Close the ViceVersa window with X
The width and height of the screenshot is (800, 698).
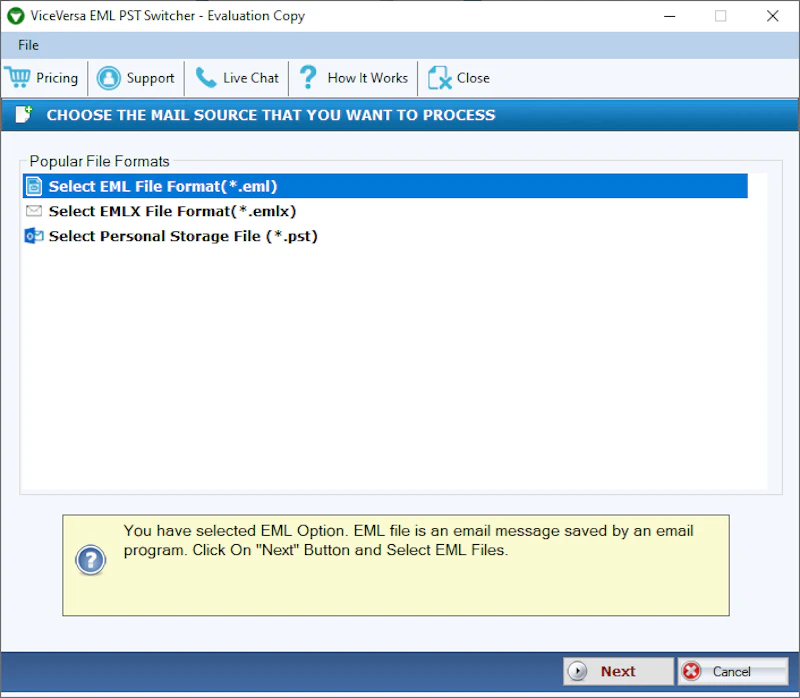point(772,16)
